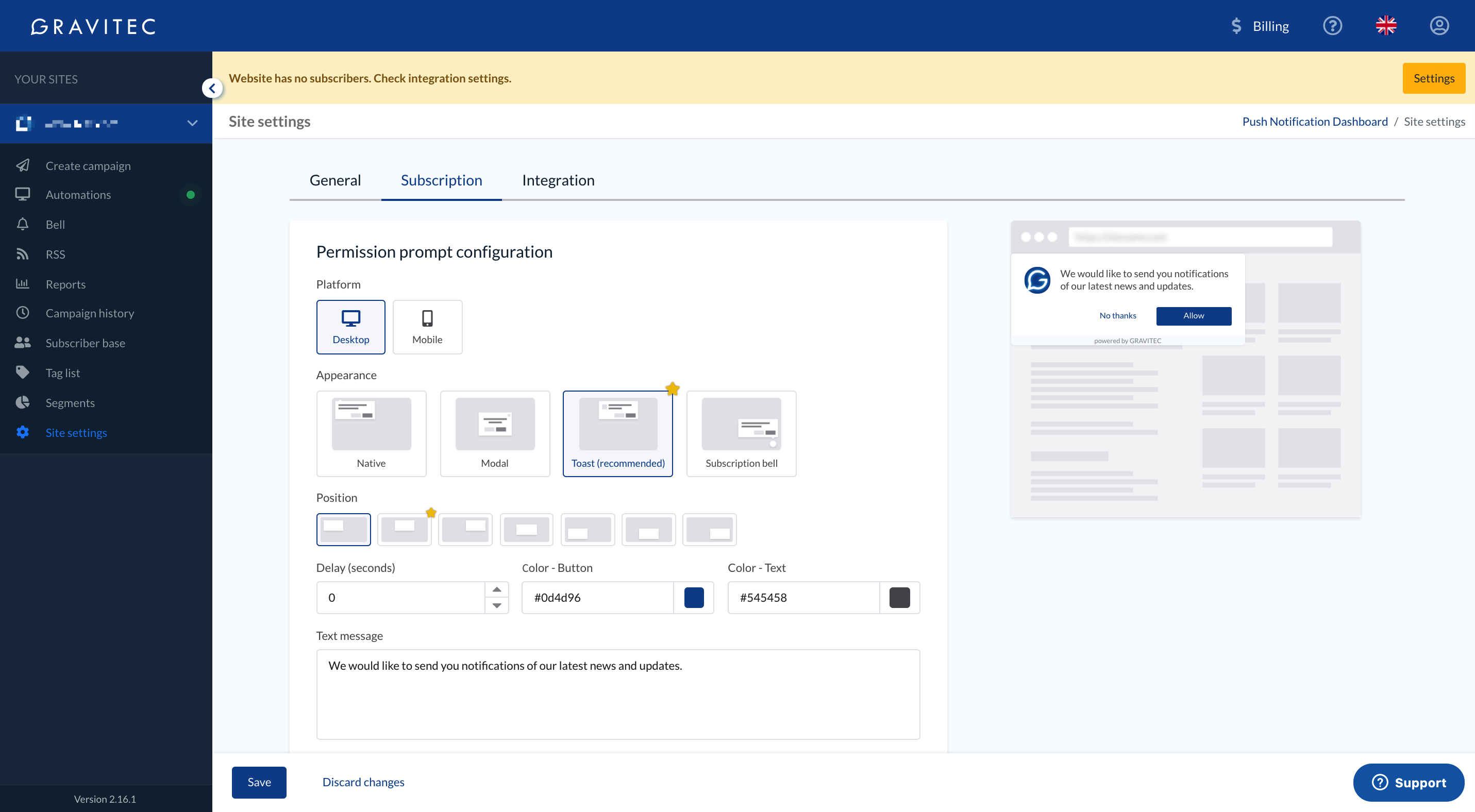Choose Subscription bell appearance
The image size is (1475, 812).
point(741,433)
